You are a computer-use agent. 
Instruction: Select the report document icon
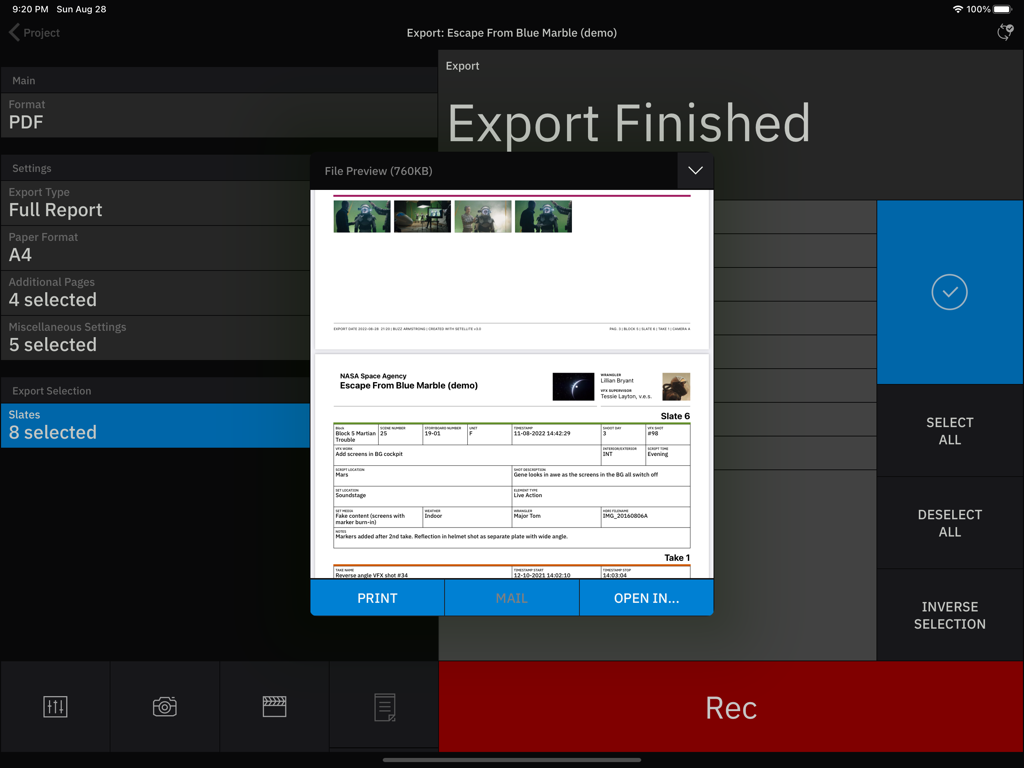(383, 706)
